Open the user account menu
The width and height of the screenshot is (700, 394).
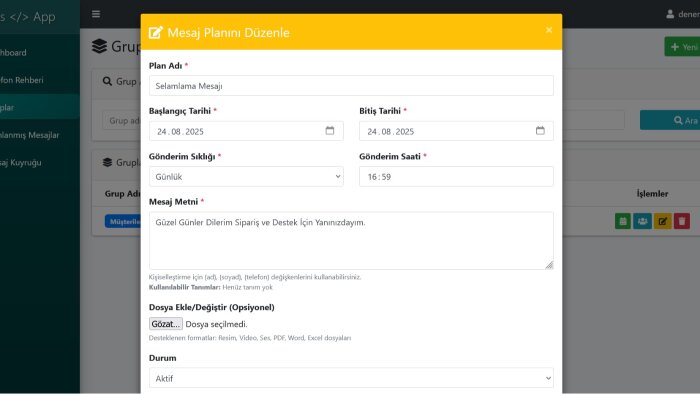(683, 14)
